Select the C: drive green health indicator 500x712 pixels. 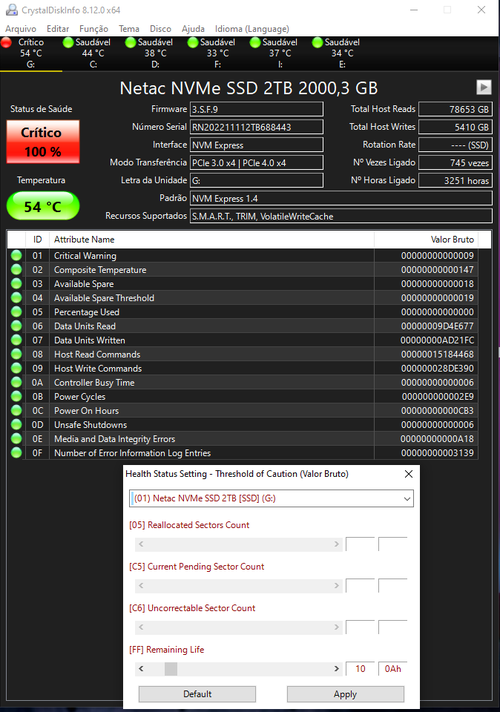[68, 42]
